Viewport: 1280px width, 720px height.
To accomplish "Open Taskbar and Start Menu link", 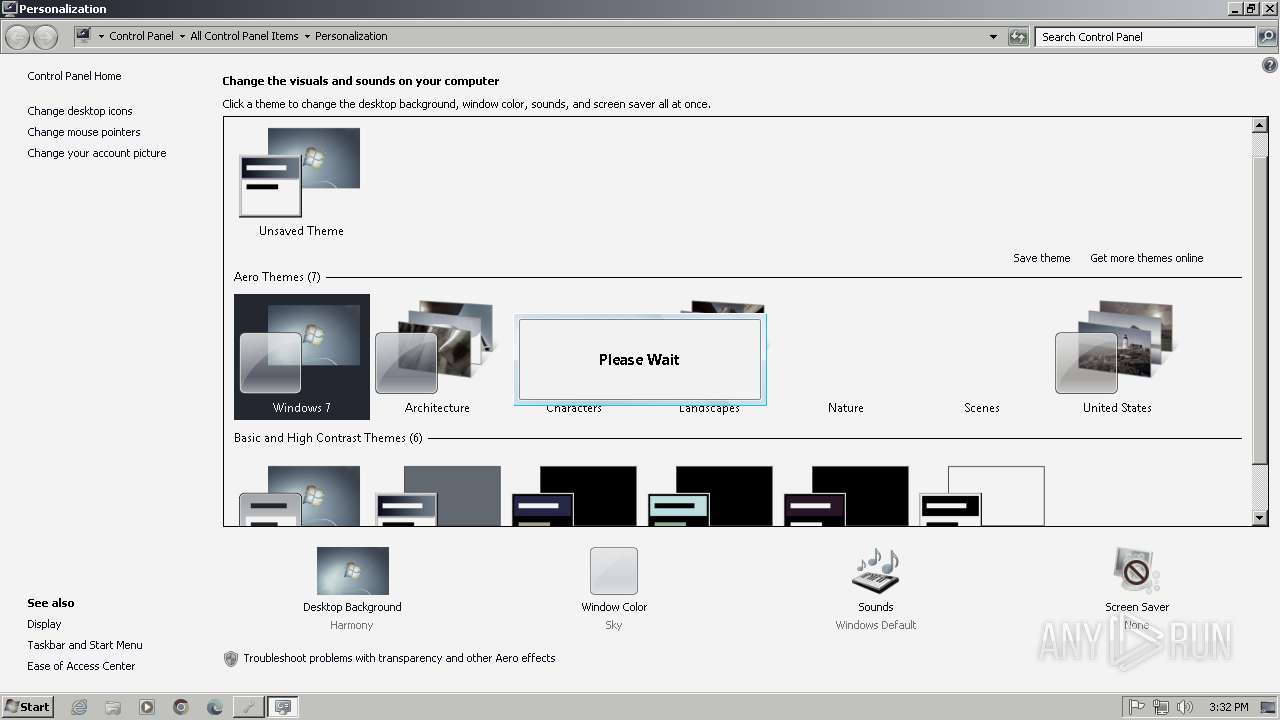I will click(x=85, y=645).
